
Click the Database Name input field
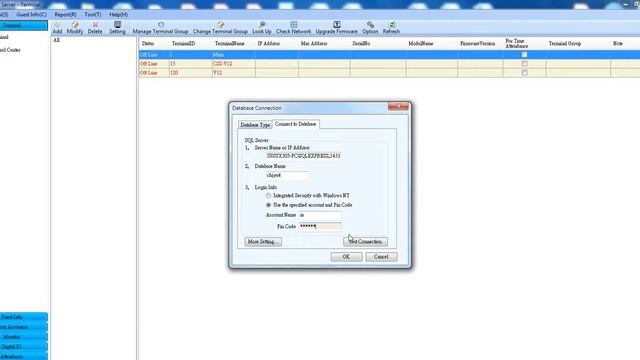287,175
